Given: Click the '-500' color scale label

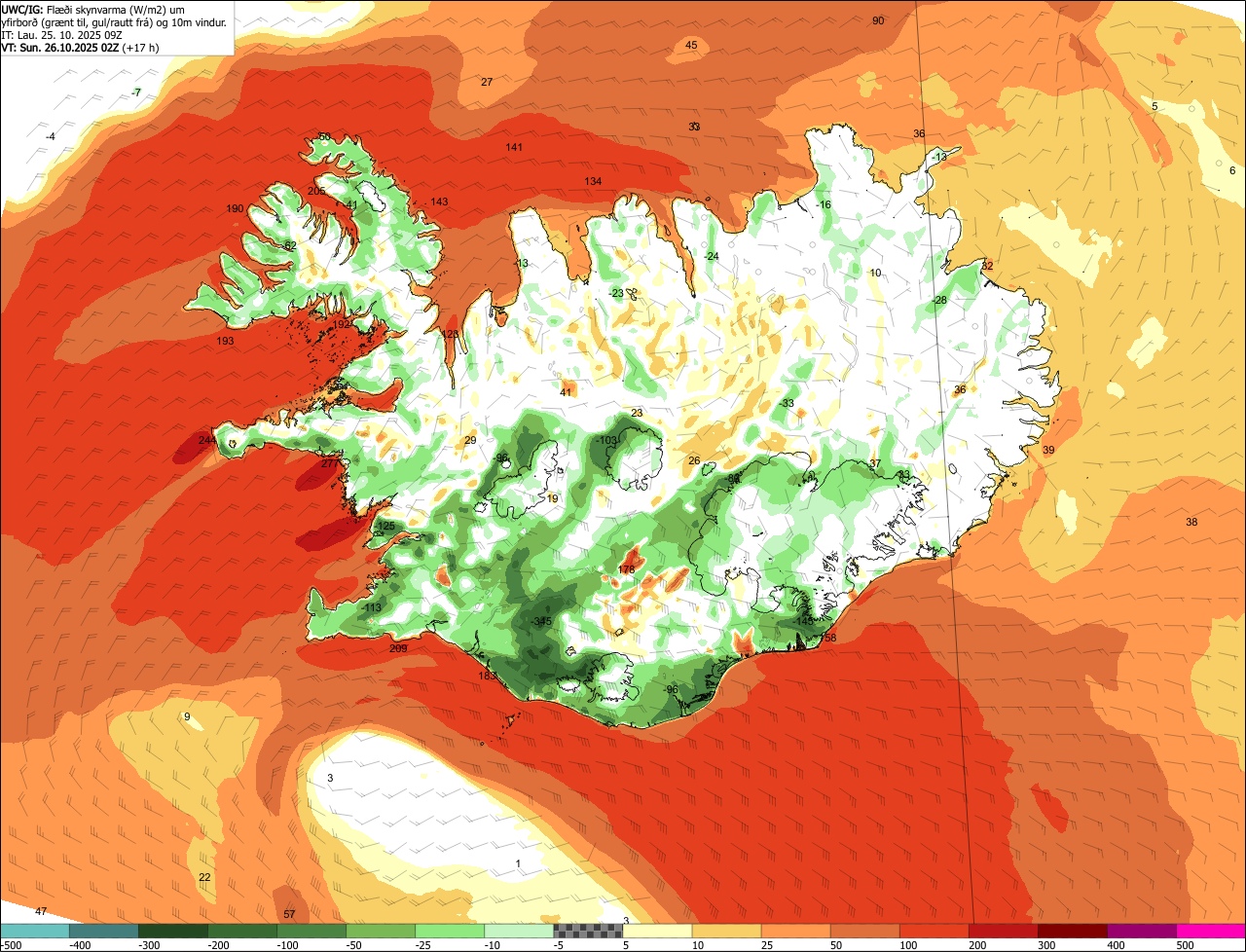Looking at the screenshot, I should pyautogui.click(x=11, y=945).
